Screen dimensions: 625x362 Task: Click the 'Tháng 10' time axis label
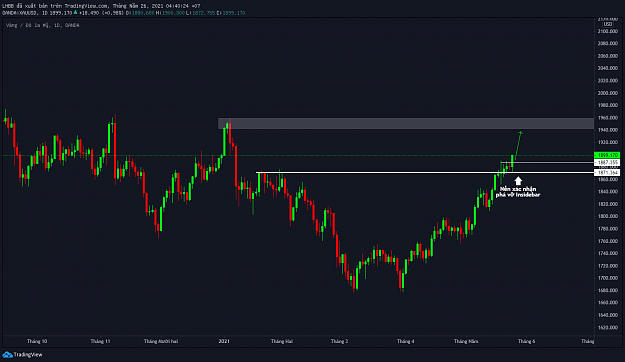[x=37, y=341]
